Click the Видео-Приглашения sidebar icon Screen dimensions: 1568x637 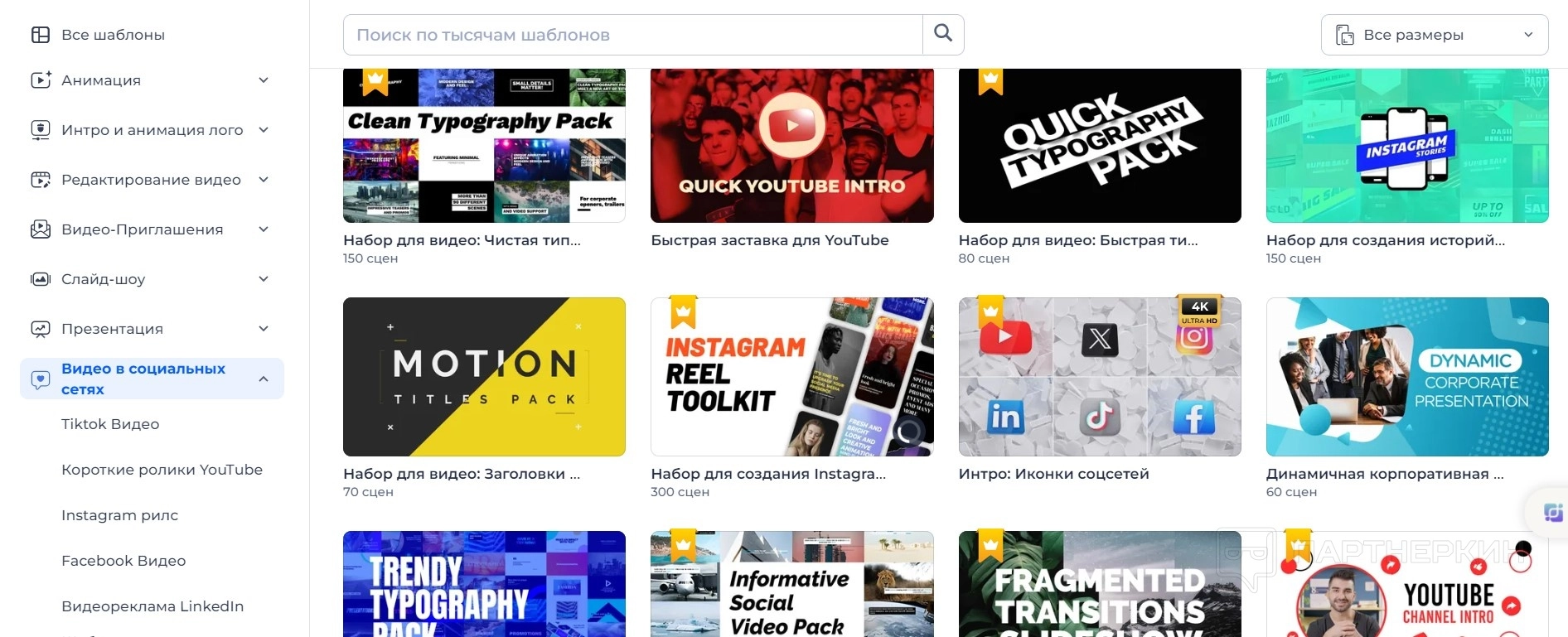point(41,229)
